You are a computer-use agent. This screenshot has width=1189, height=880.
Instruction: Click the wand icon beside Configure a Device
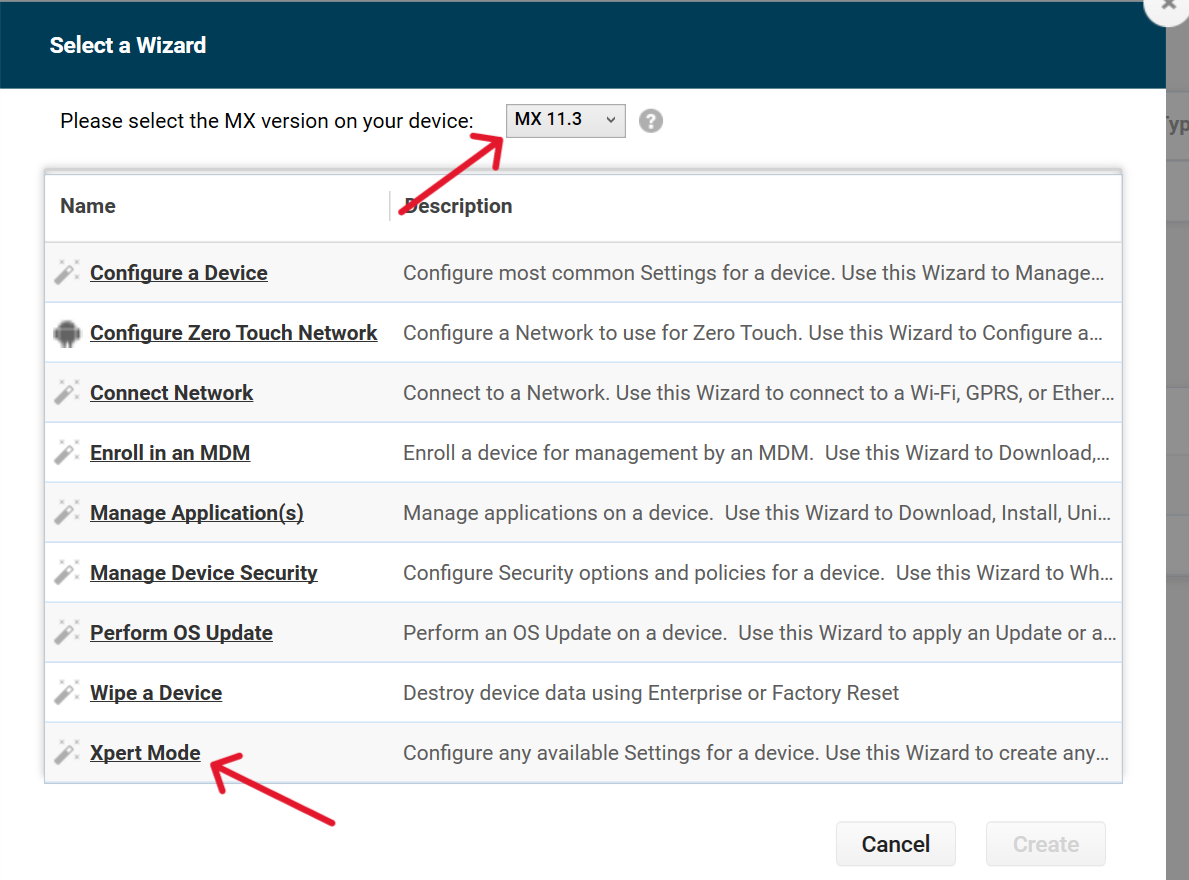pos(67,273)
